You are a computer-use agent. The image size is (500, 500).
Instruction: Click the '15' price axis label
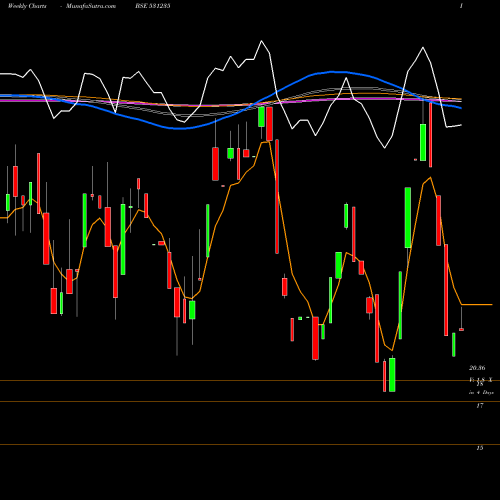(480, 448)
